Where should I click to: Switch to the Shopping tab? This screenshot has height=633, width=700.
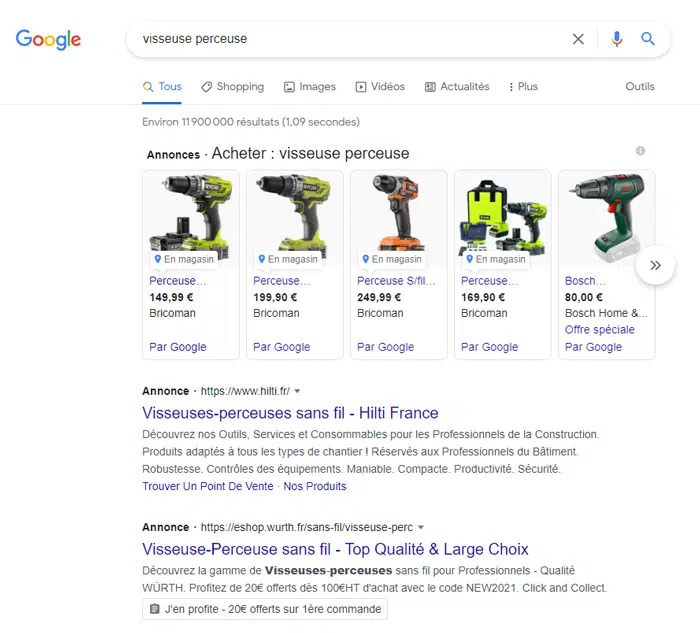233,87
